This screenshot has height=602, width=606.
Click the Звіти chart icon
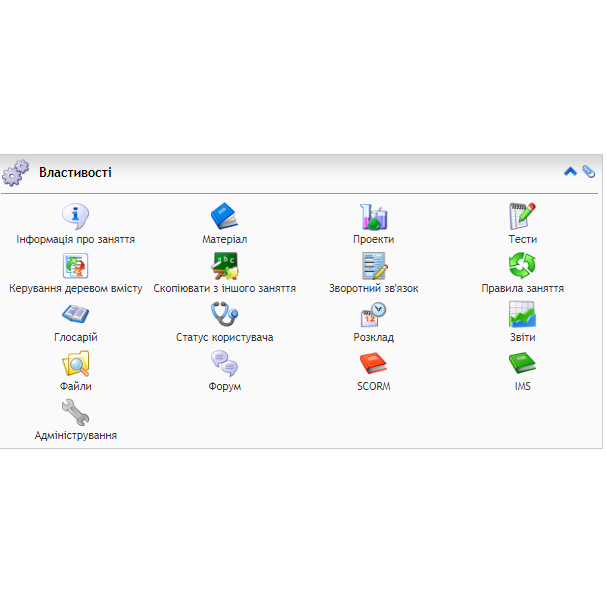tap(523, 315)
